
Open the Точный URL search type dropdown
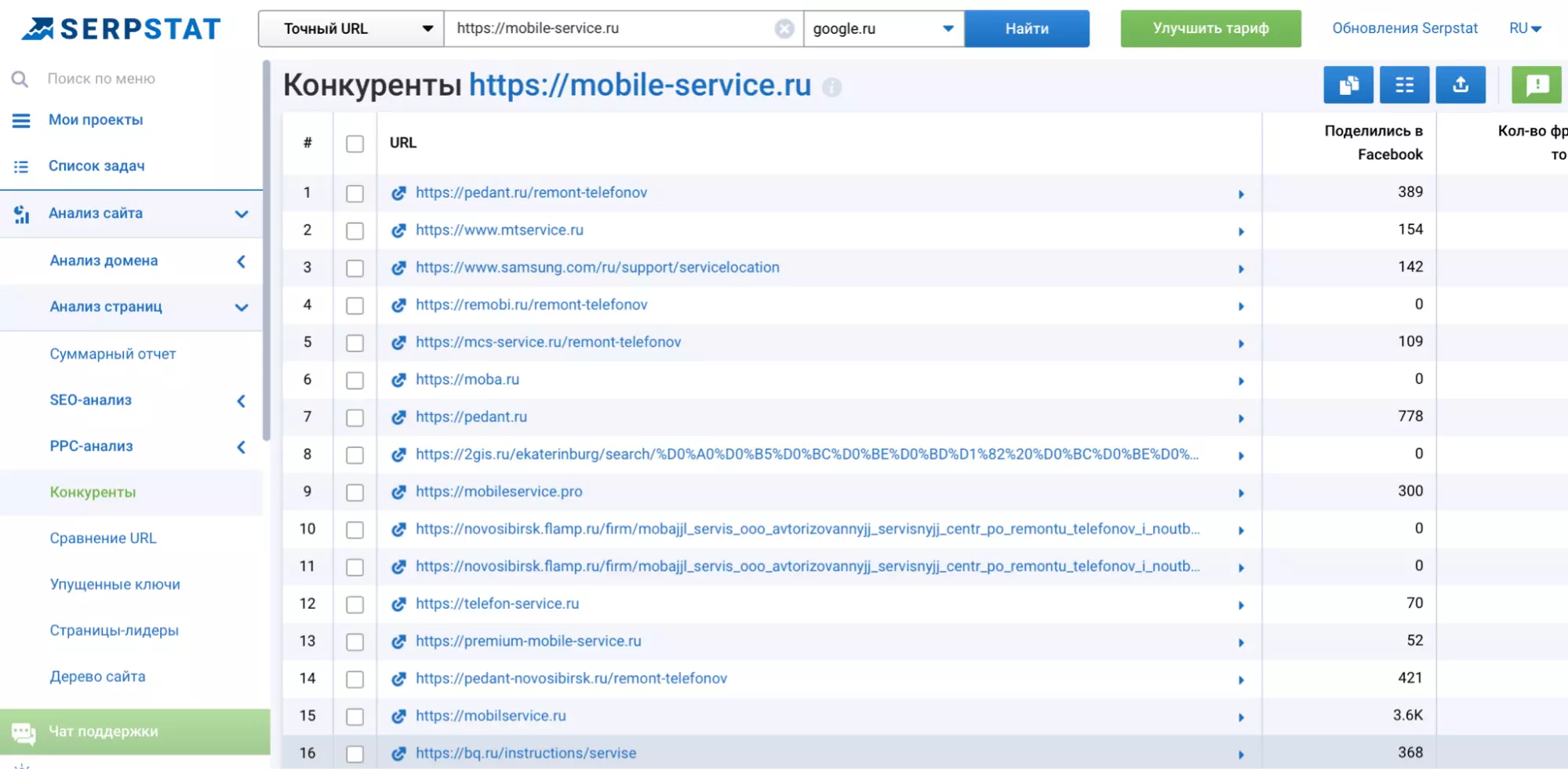(x=351, y=29)
